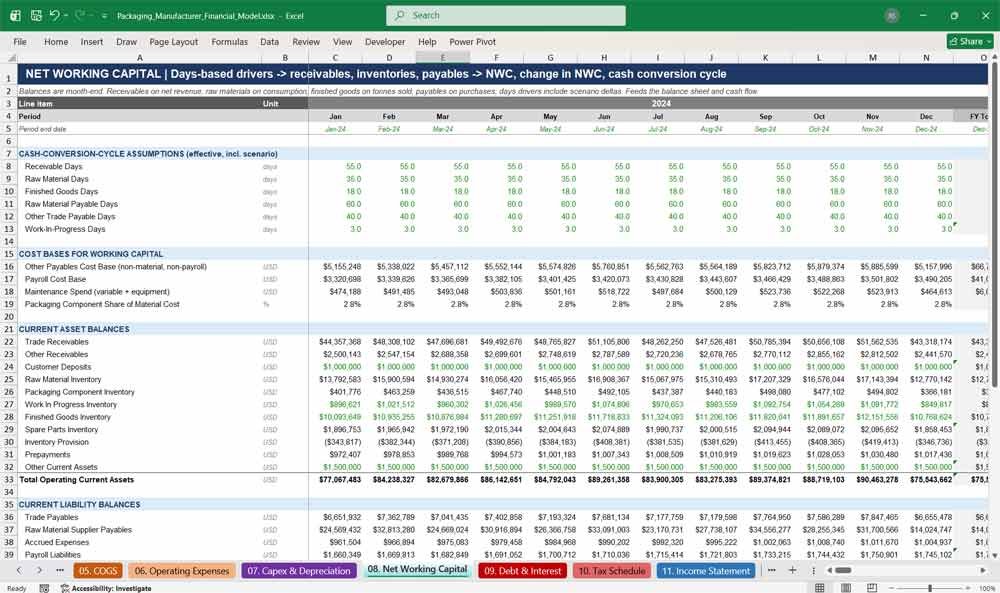The image size is (1000, 593).
Task: Switch to the Insert ribbon tab
Action: [x=92, y=41]
